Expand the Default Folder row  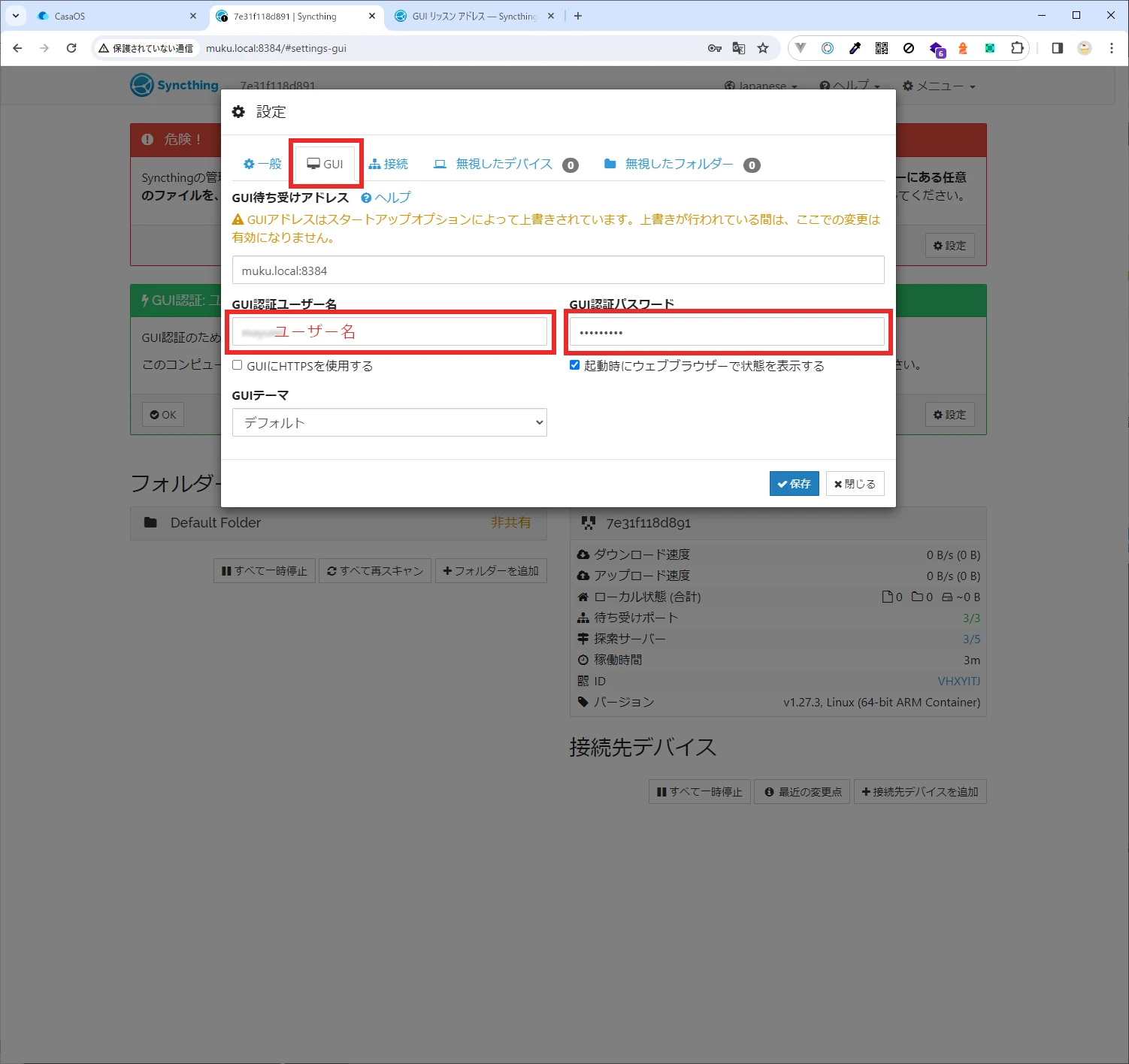(338, 522)
